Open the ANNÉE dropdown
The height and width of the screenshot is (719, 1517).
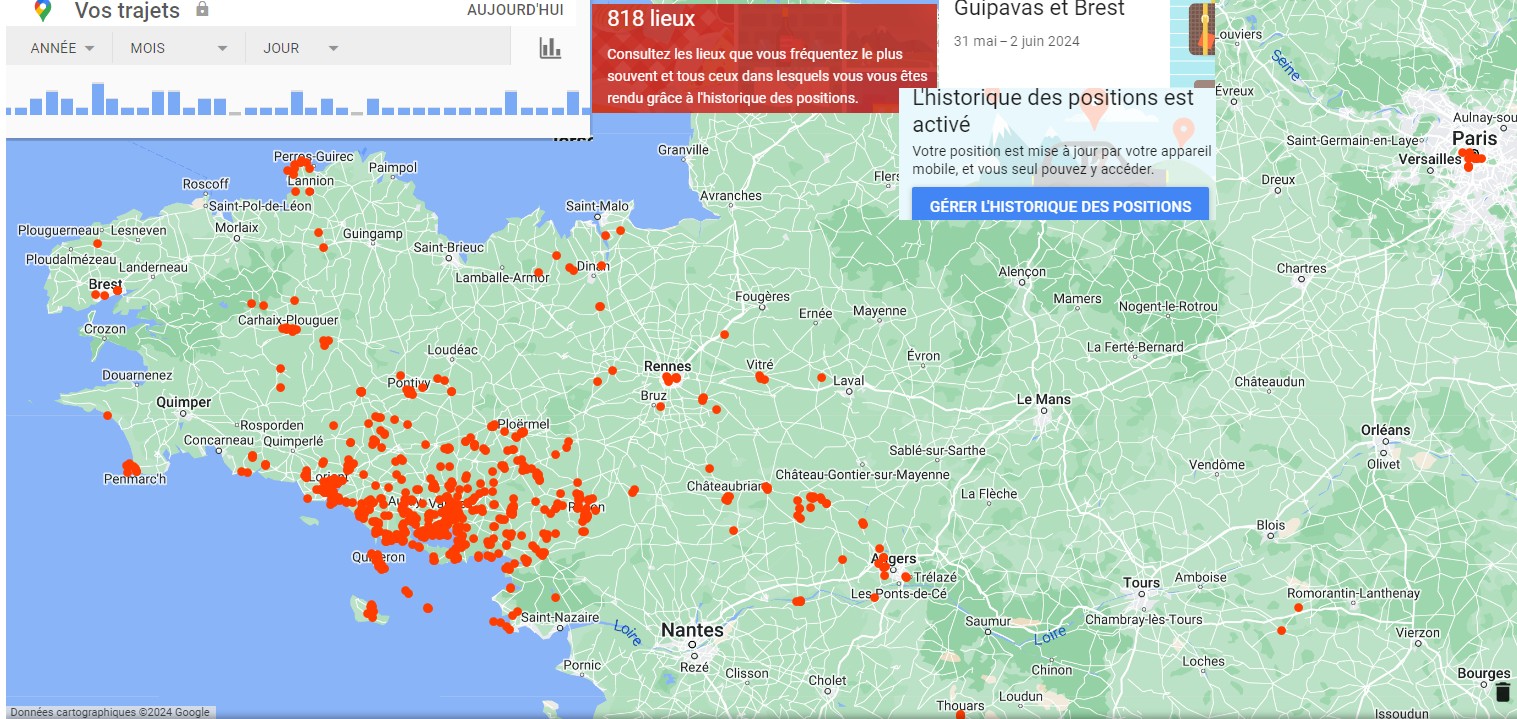click(62, 48)
